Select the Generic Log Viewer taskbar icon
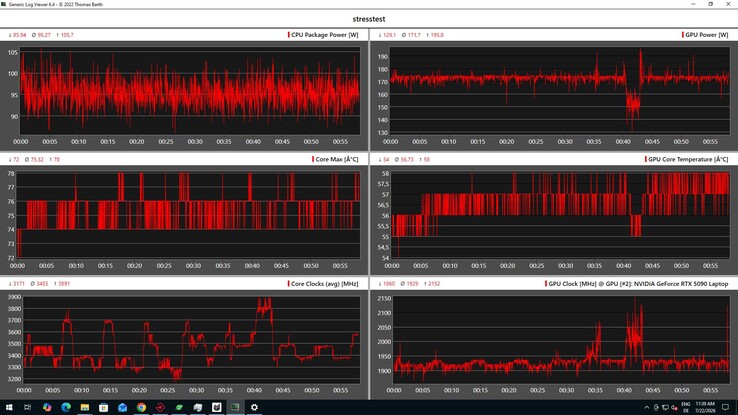 point(235,407)
